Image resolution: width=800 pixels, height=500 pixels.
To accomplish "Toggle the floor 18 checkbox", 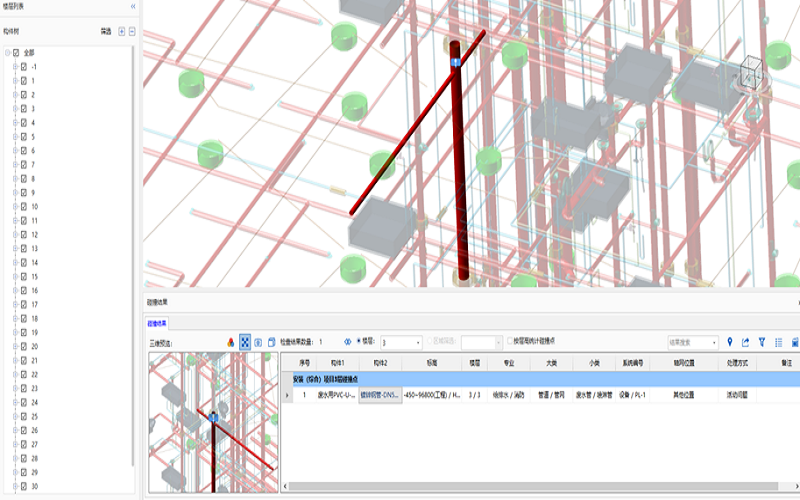I will coord(23,318).
